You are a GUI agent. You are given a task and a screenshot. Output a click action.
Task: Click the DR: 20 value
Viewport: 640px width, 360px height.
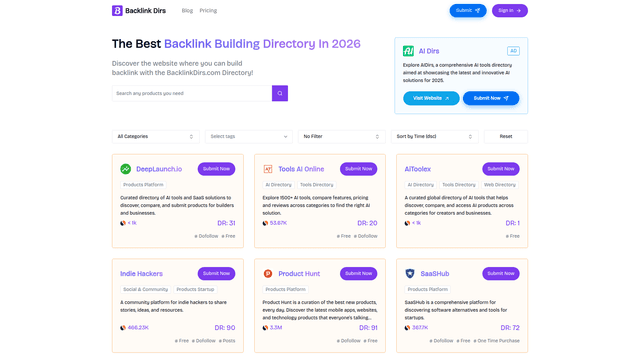(x=367, y=223)
